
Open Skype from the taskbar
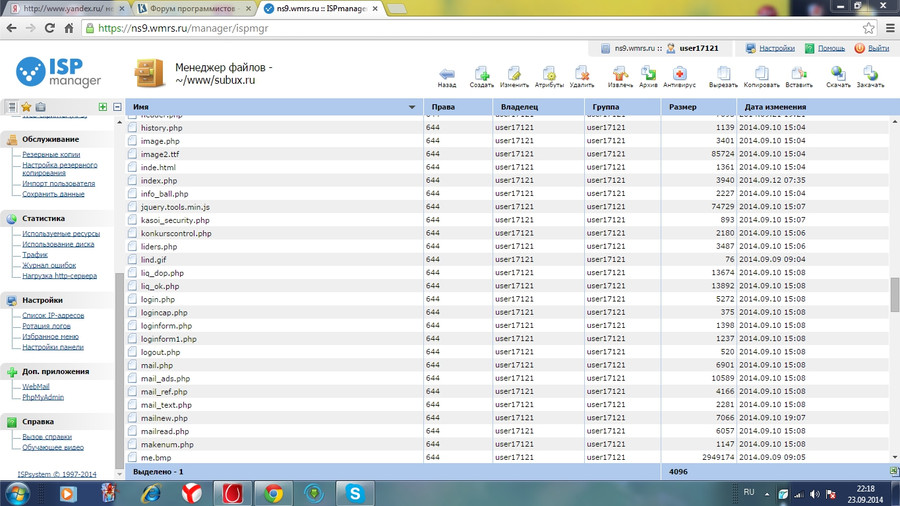(355, 493)
